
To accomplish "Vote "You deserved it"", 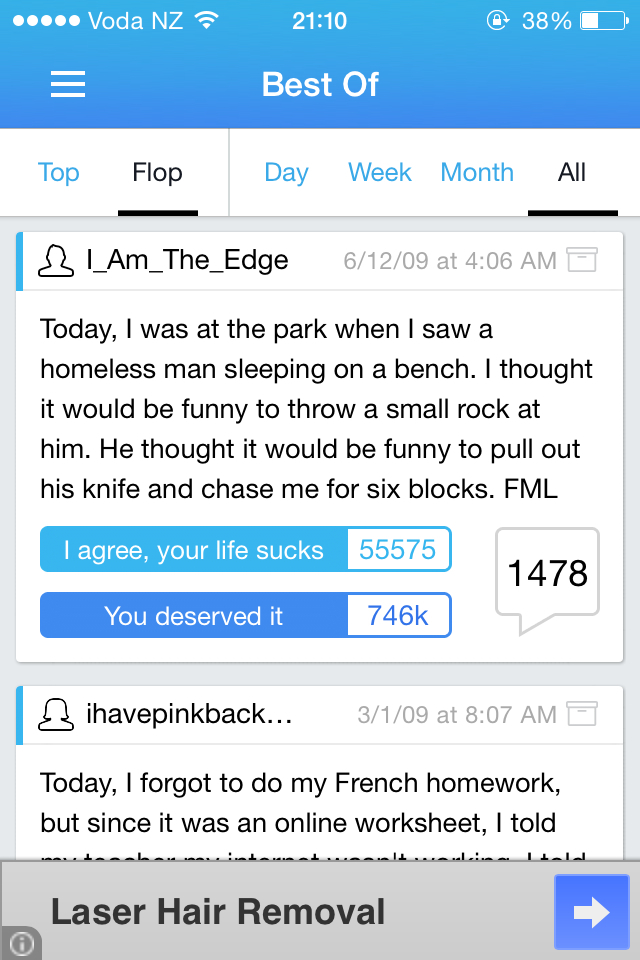I will (245, 615).
